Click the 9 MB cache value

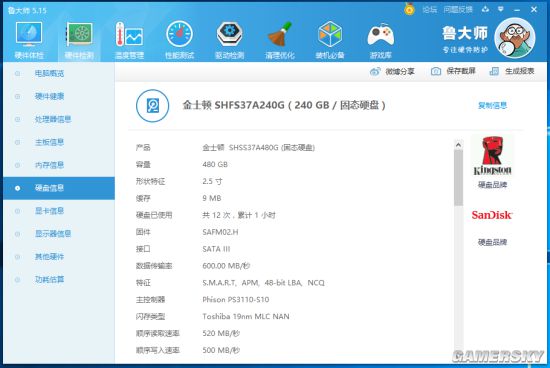click(x=212, y=198)
